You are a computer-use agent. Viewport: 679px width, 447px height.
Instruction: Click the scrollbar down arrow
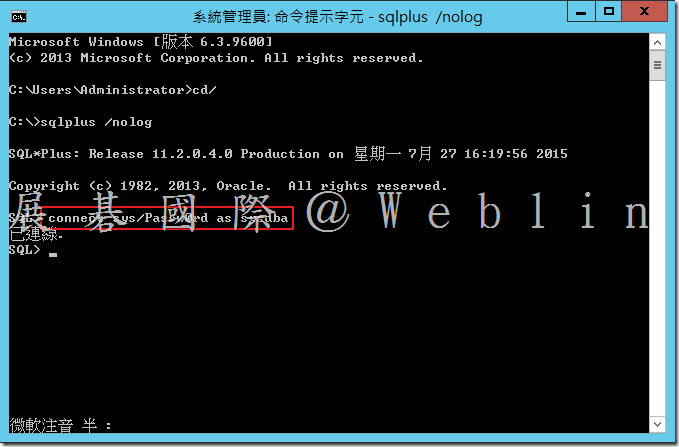pos(657,424)
